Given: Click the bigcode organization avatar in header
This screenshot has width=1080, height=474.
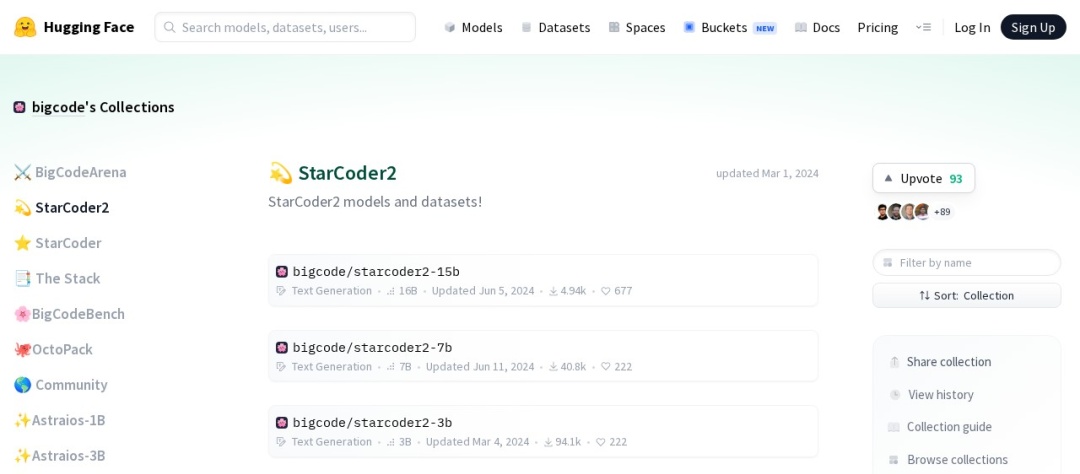Looking at the screenshot, I should click(19, 107).
